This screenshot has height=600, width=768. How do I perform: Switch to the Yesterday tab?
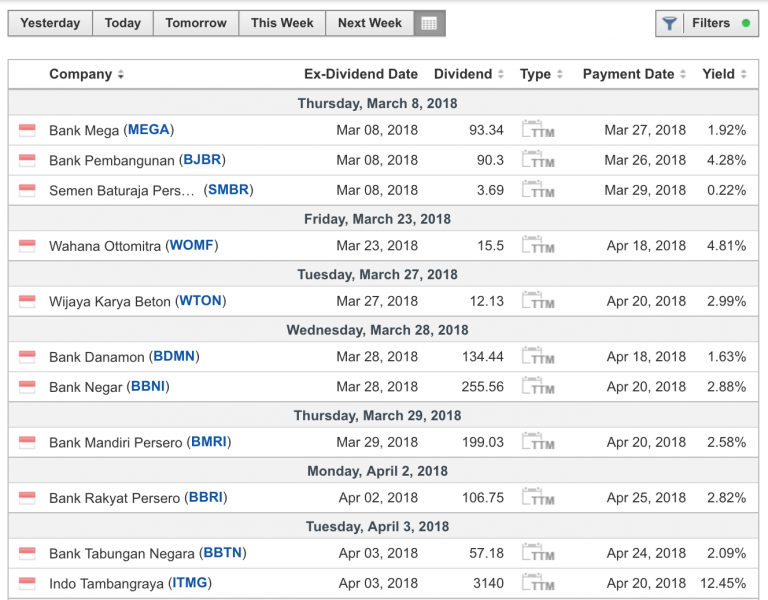pos(50,23)
